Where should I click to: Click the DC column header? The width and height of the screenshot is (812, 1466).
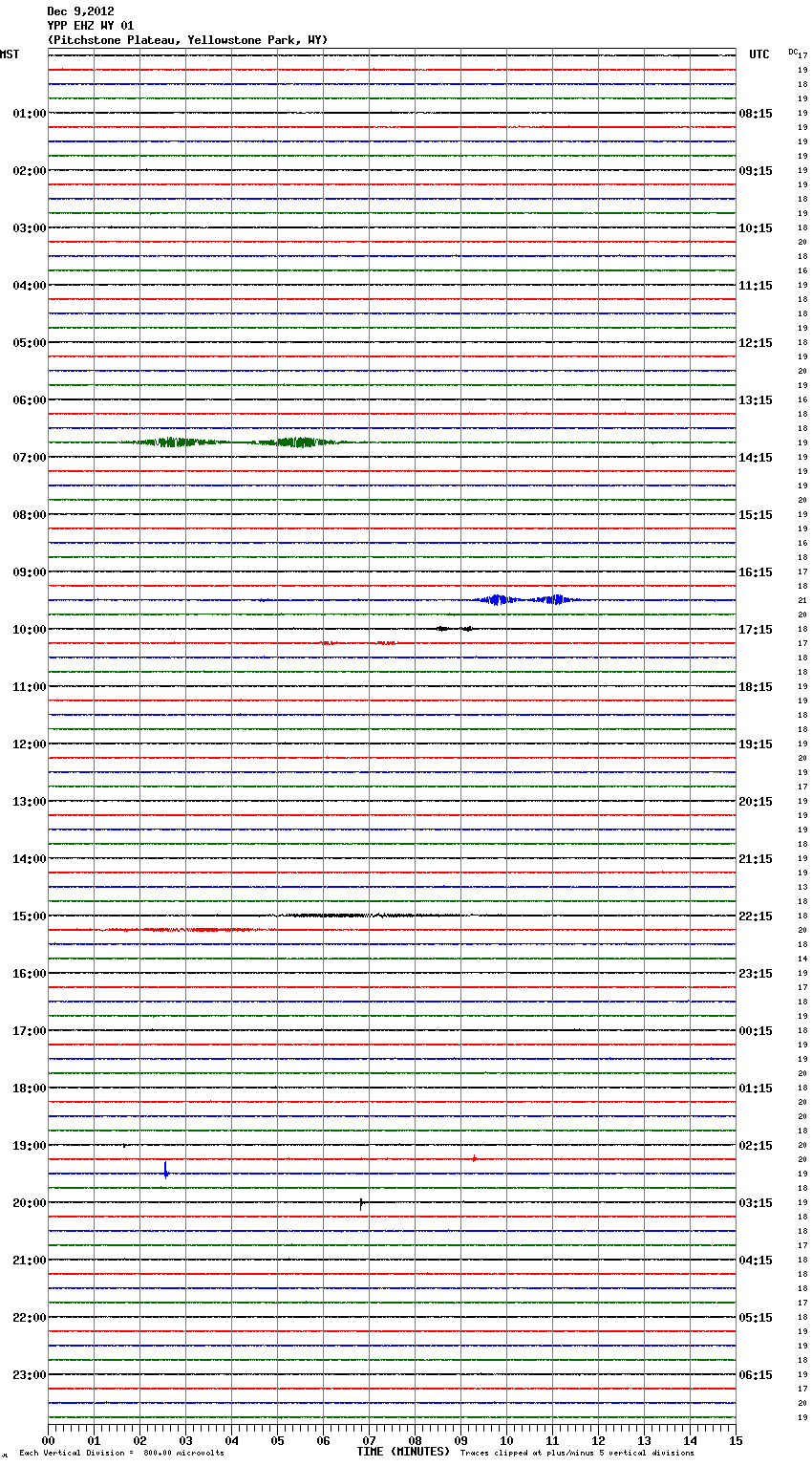pos(793,51)
